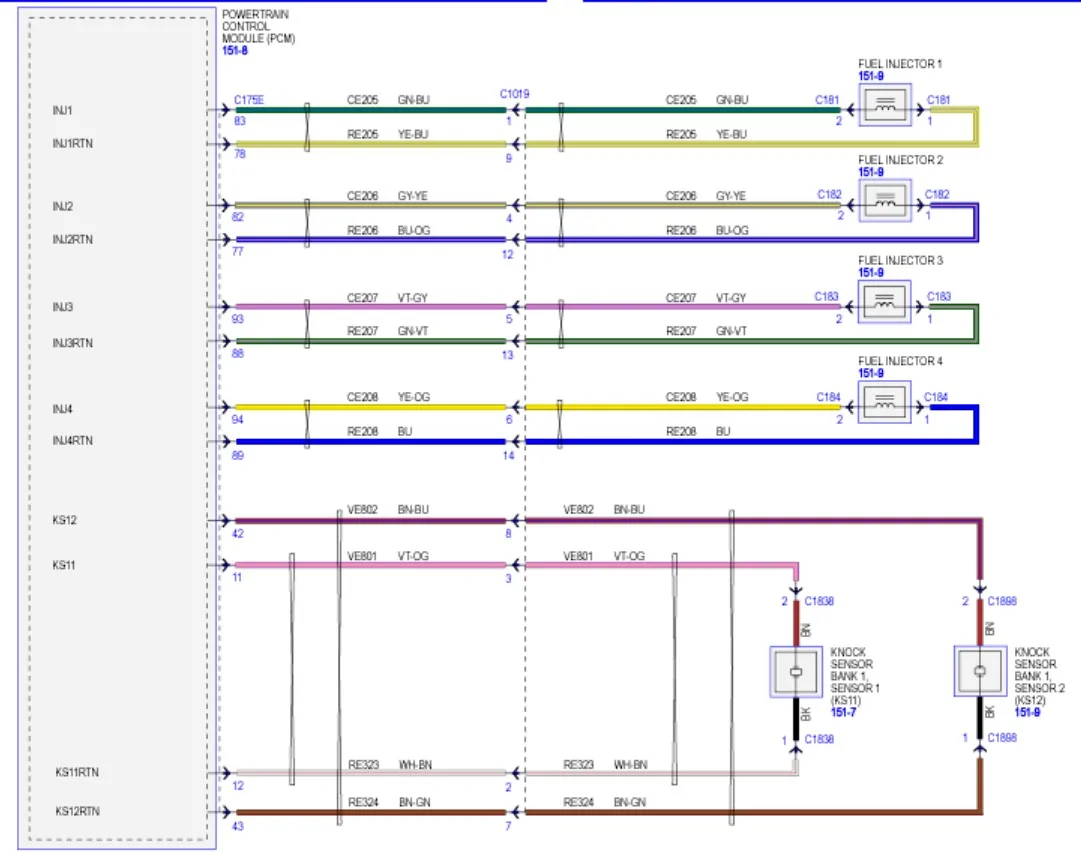Select the KS12 pin label in the PCM
The width and height of the screenshot is (1081, 852).
[65, 520]
